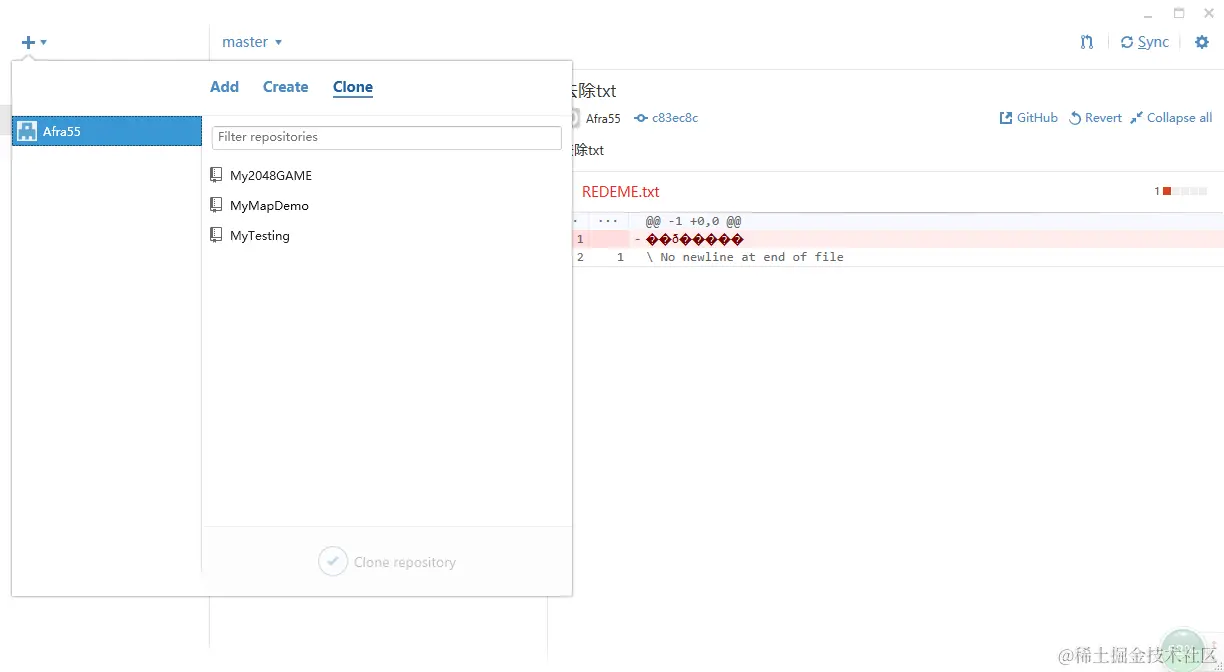Choose the My2048GAME repository
Viewport: 1224px width, 672px height.
(x=271, y=175)
